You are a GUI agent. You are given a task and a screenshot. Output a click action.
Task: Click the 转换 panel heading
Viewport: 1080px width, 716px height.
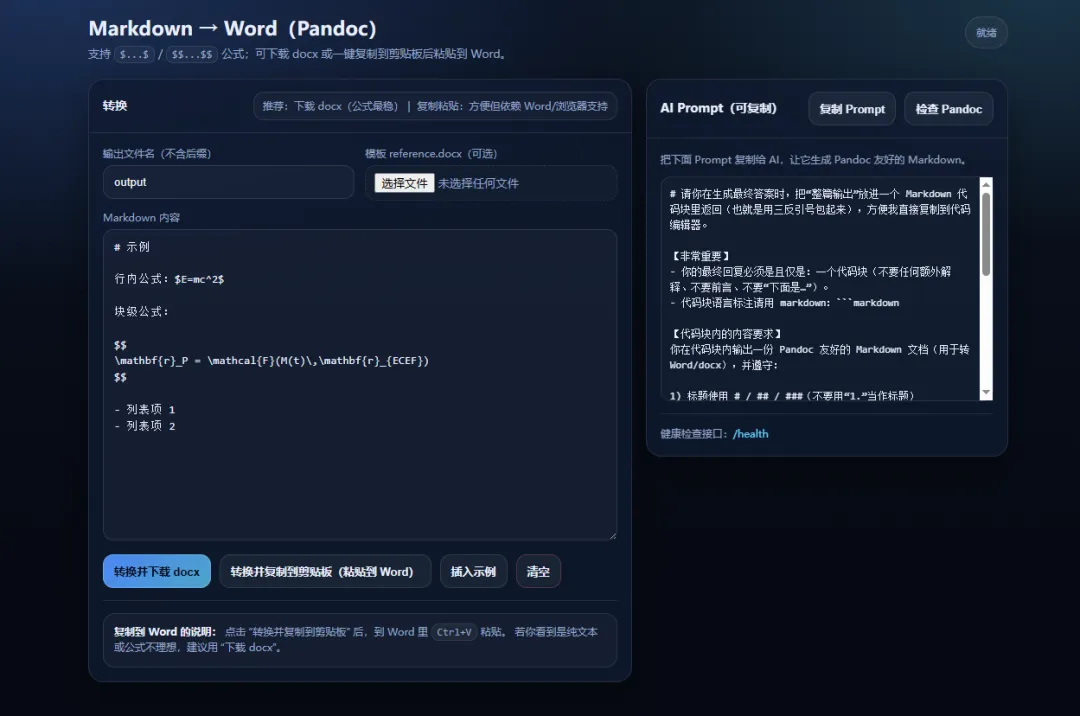(115, 105)
